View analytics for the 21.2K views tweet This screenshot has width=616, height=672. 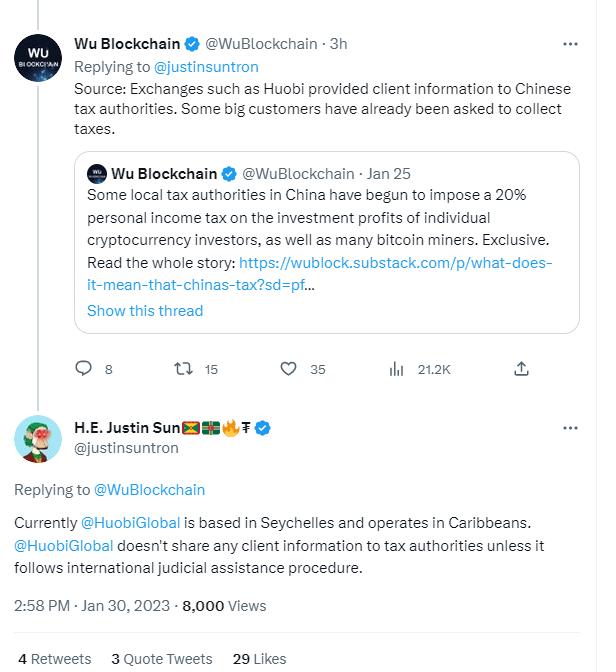point(395,369)
